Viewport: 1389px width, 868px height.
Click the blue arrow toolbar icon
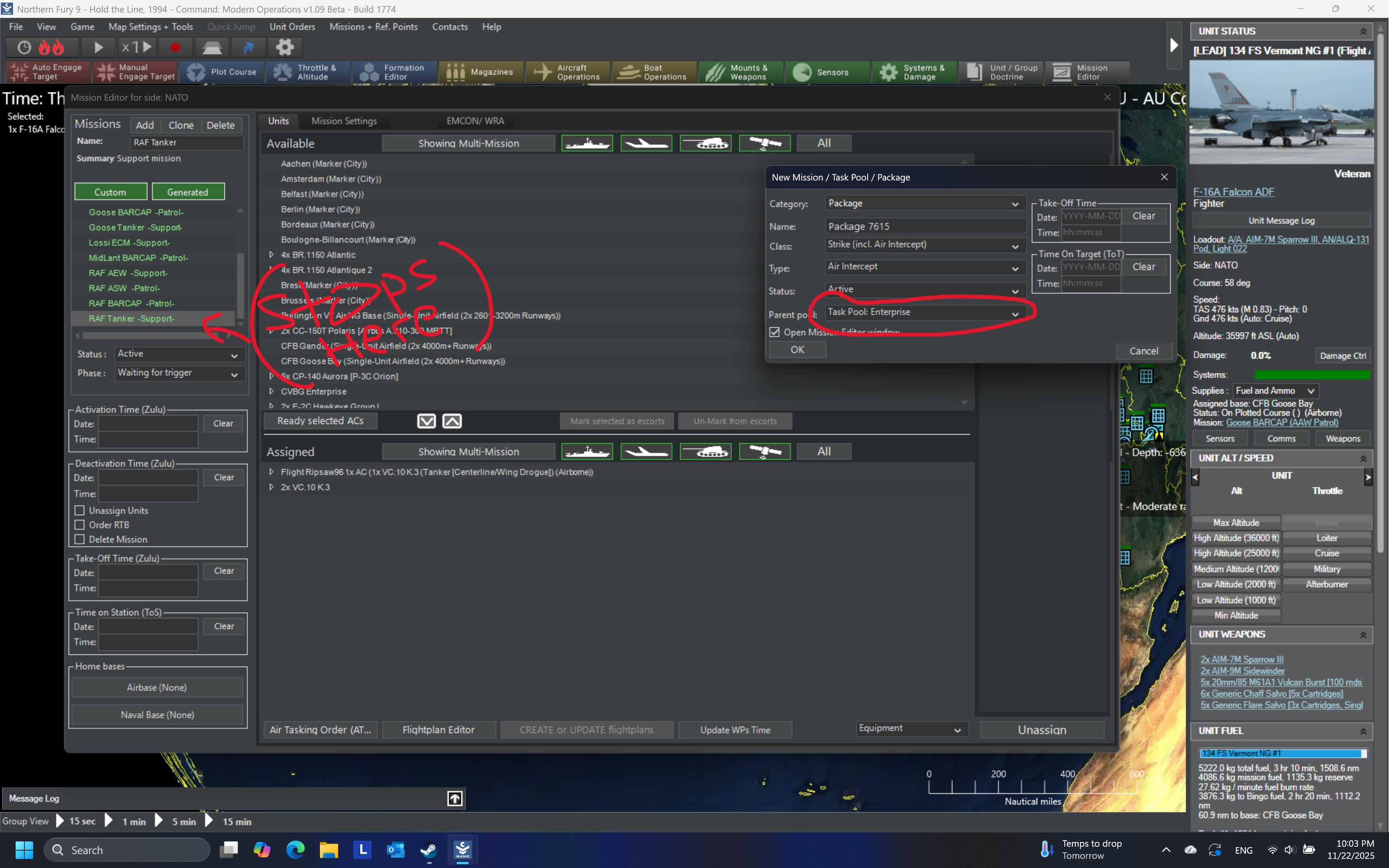point(249,47)
